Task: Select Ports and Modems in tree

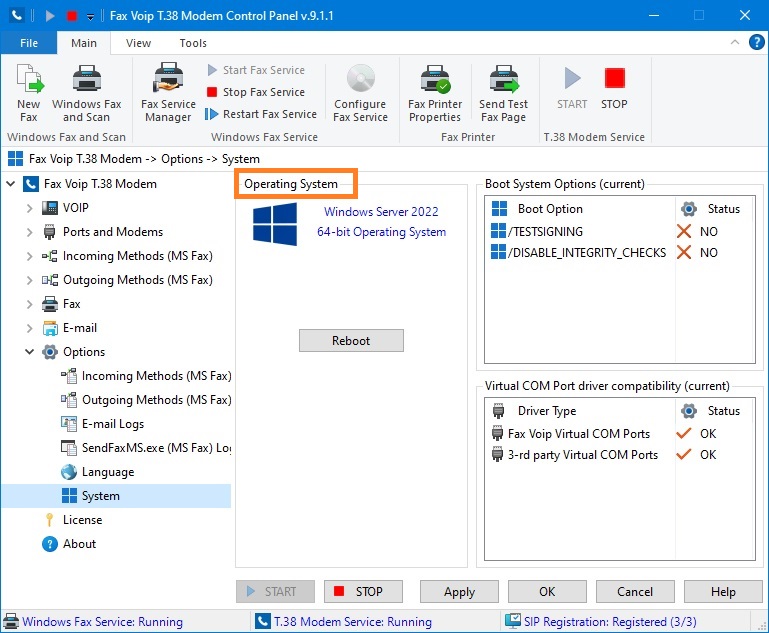Action: pos(113,232)
